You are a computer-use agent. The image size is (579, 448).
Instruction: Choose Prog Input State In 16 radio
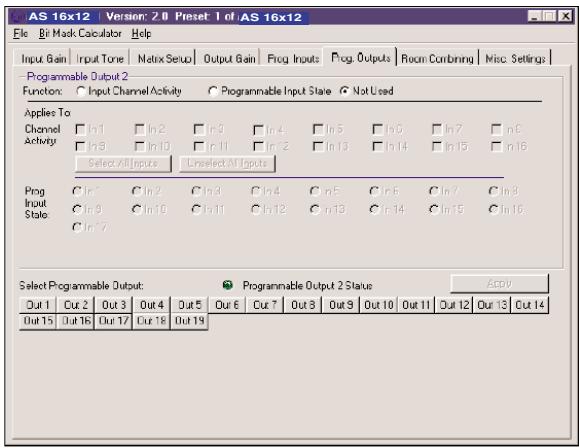[x=494, y=209]
